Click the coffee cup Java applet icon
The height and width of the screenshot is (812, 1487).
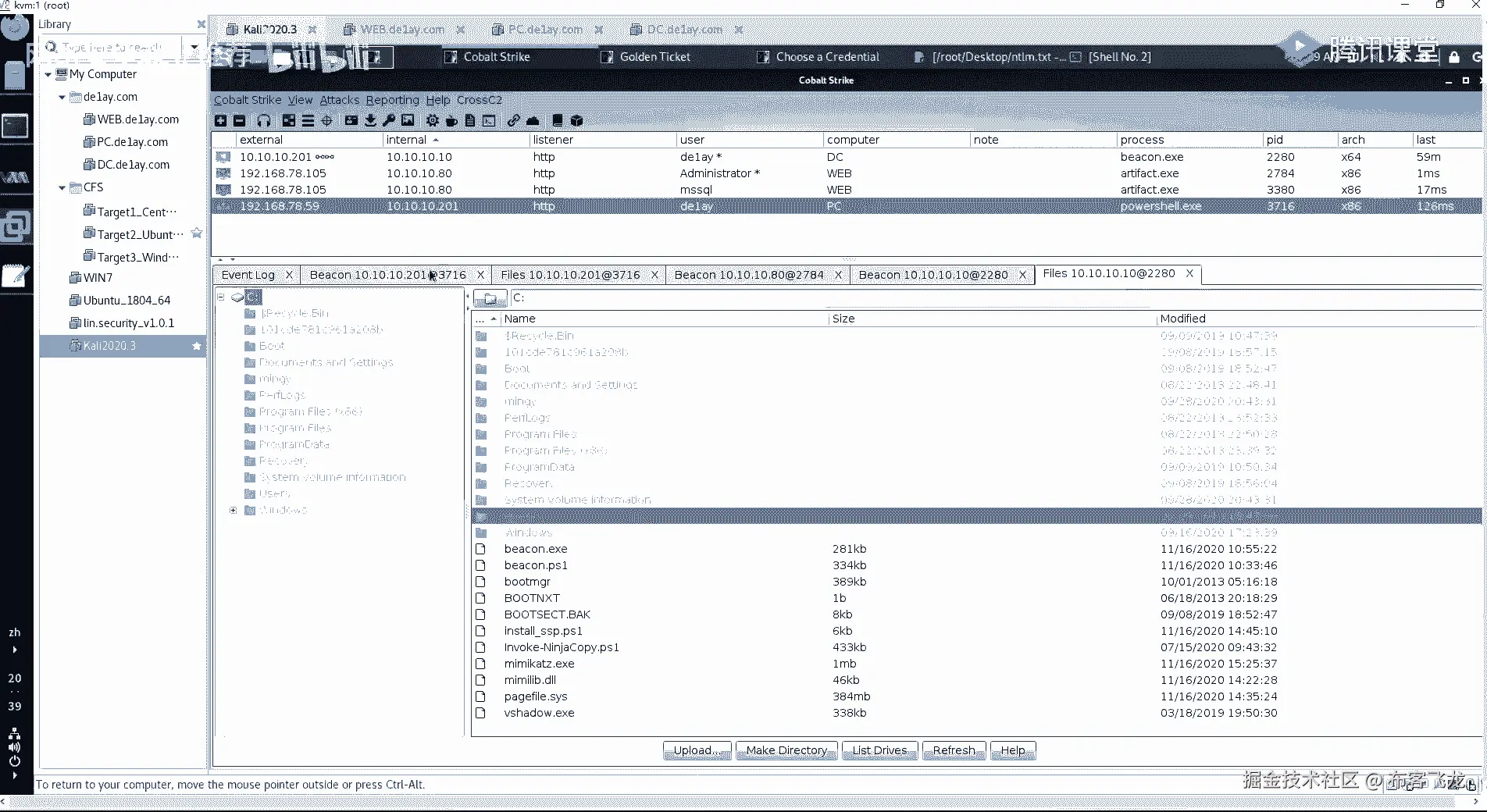pos(451,120)
